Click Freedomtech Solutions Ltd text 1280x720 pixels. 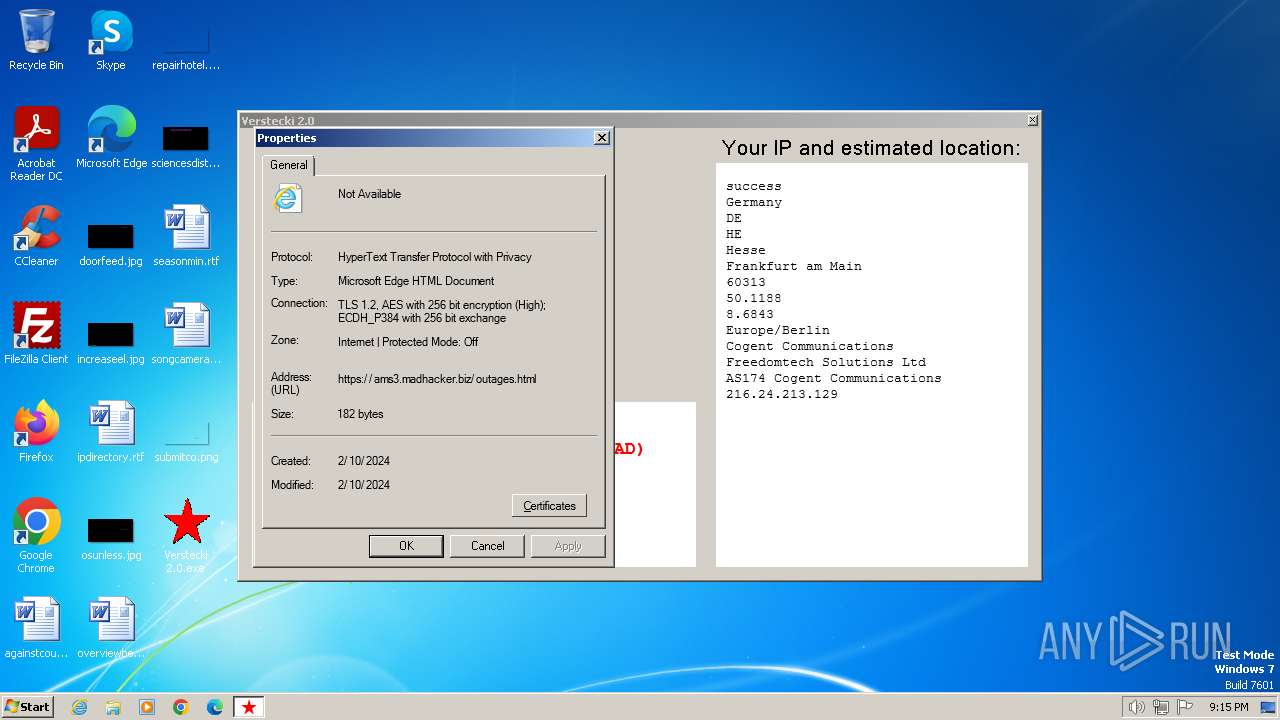click(x=826, y=362)
